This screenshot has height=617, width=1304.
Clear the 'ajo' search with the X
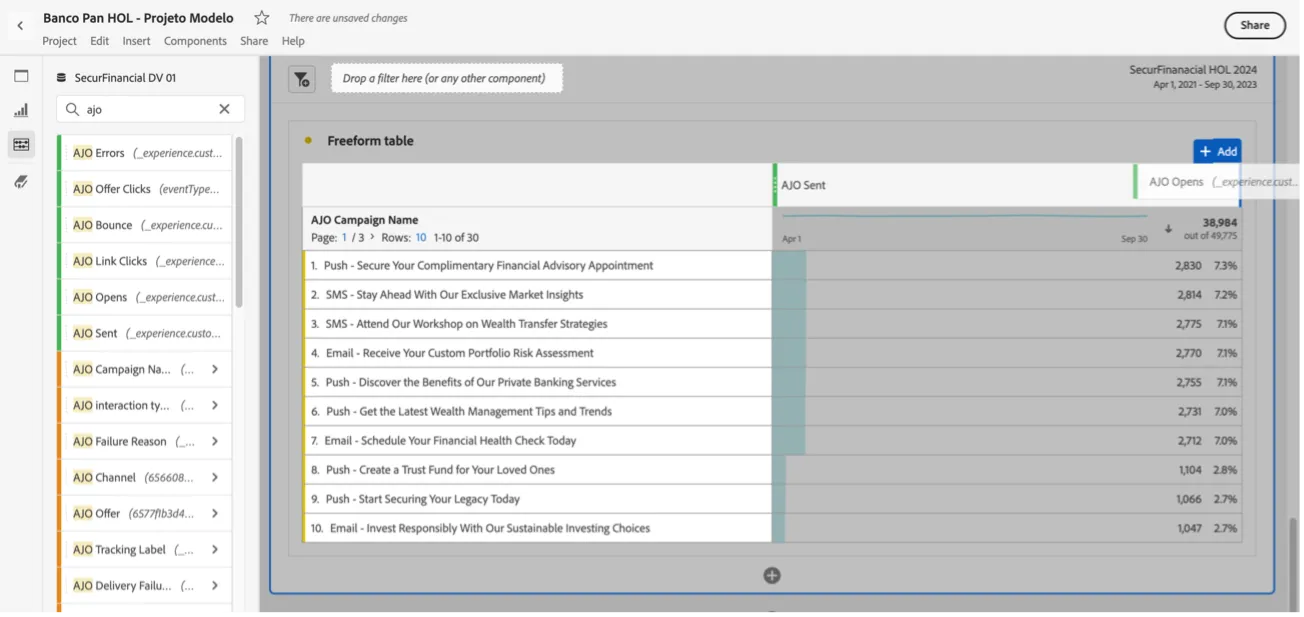point(224,109)
